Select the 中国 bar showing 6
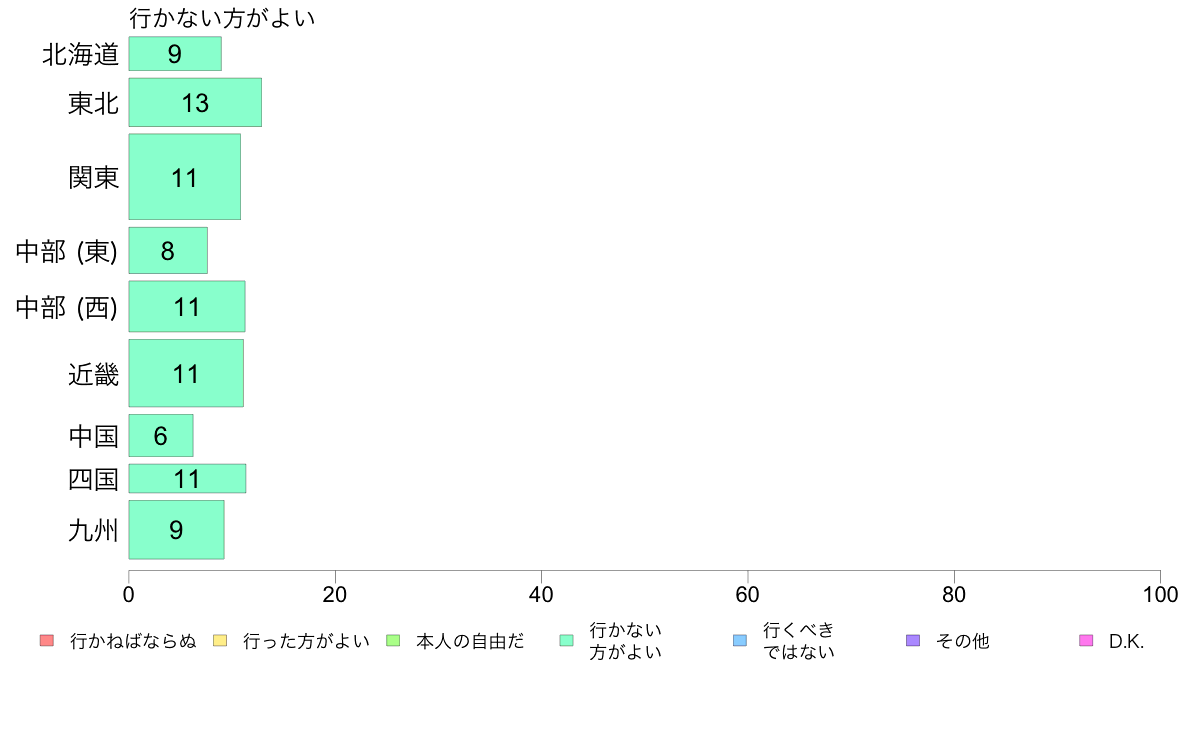The image size is (1188, 736). pos(161,435)
